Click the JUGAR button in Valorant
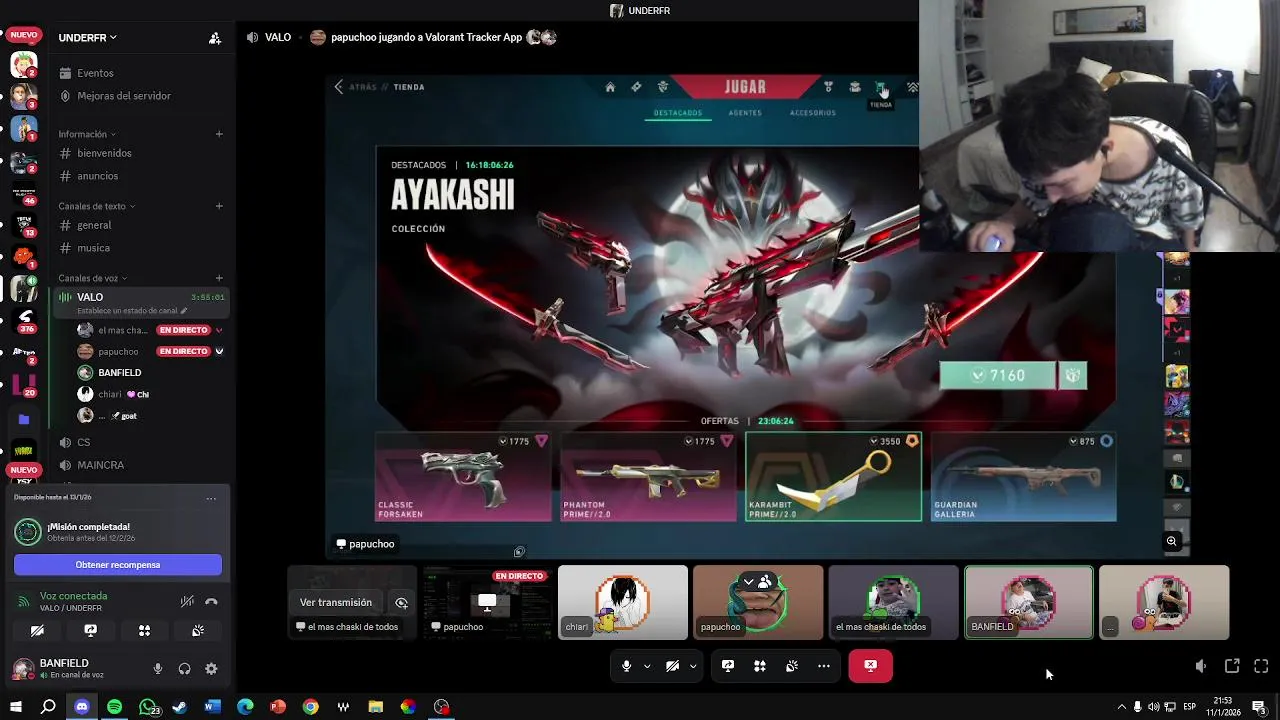This screenshot has width=1280, height=720. pos(745,87)
